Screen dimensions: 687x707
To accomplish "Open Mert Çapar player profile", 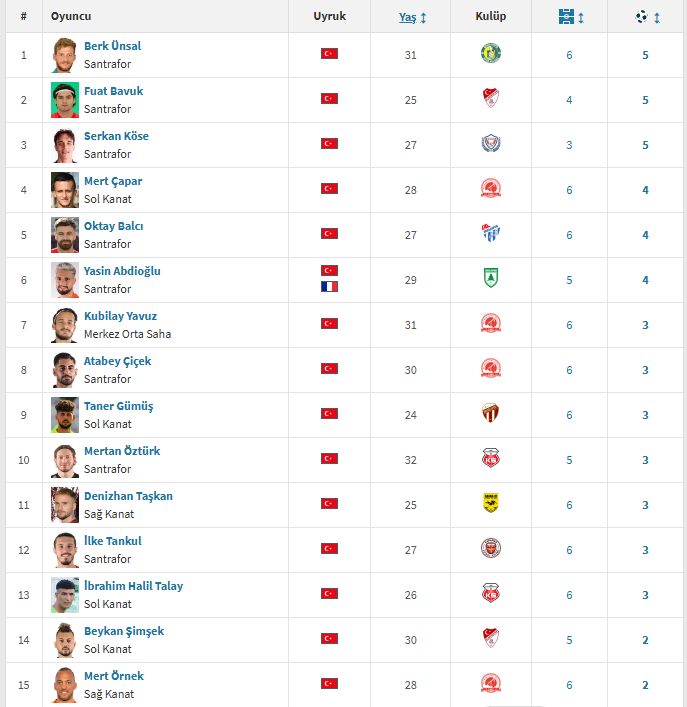I will click(113, 181).
